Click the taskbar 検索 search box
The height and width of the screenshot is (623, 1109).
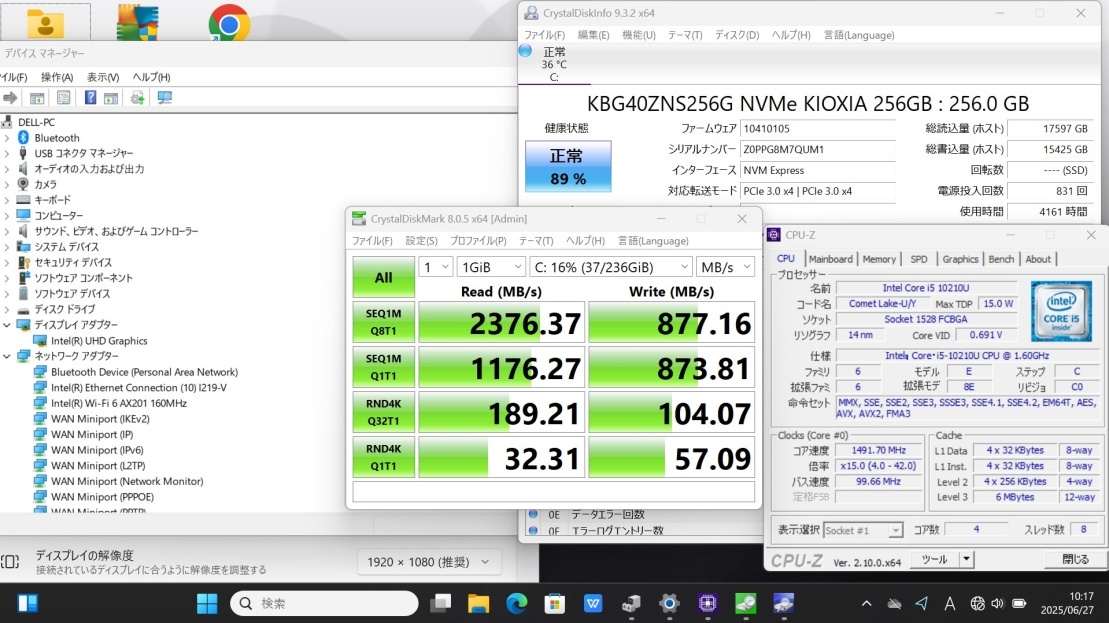325,603
